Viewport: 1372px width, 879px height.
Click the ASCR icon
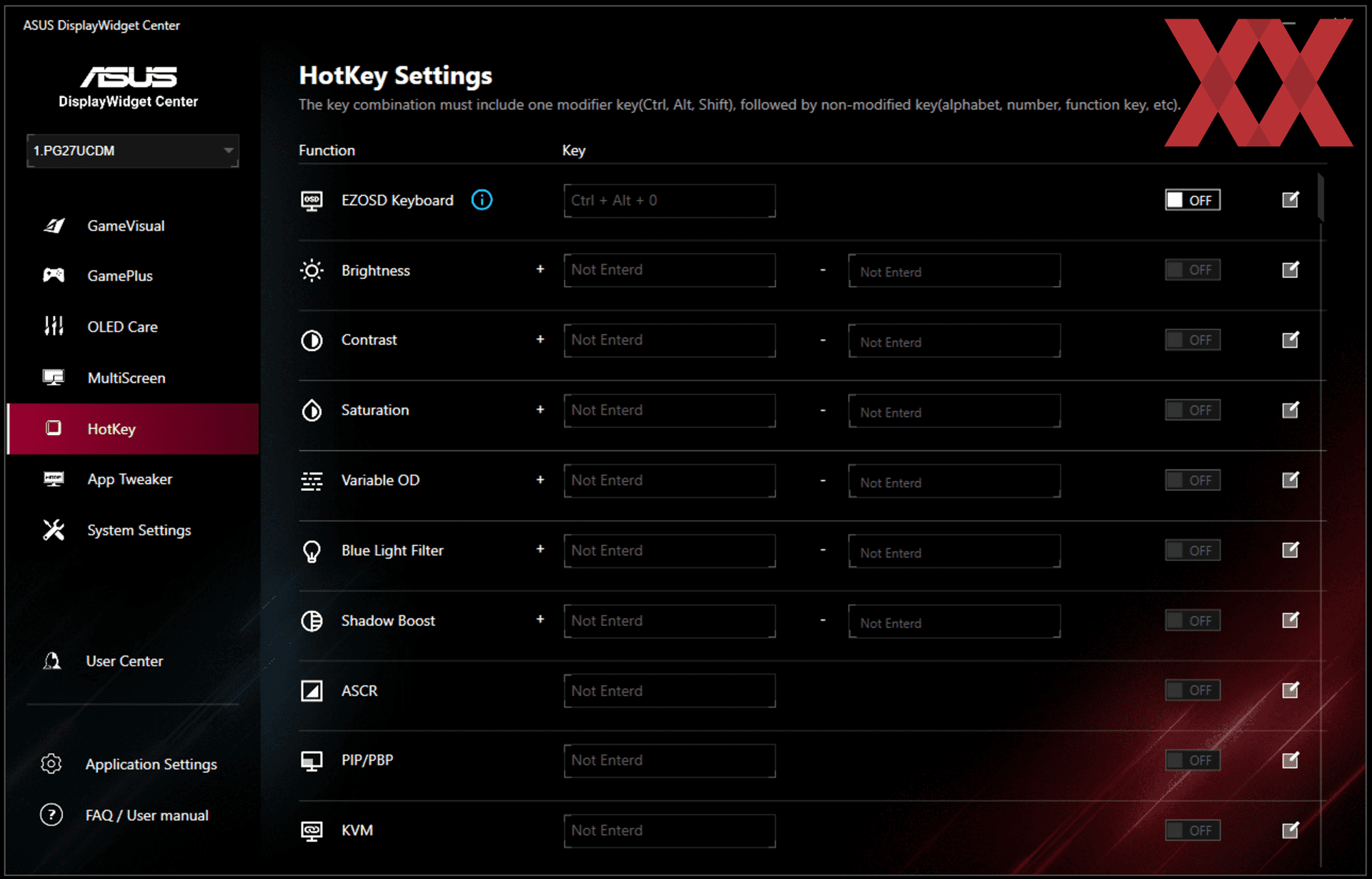point(312,691)
